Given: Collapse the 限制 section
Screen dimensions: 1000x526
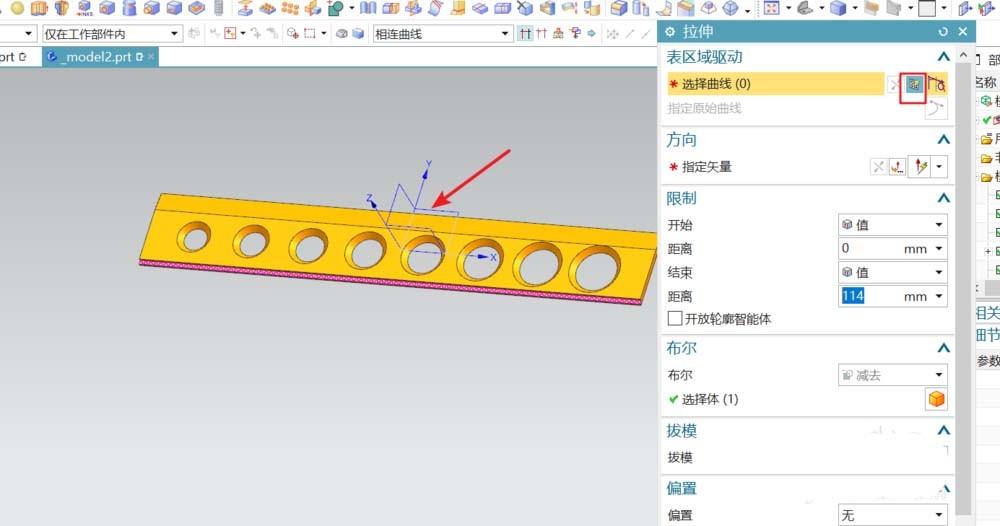Looking at the screenshot, I should click(944, 198).
